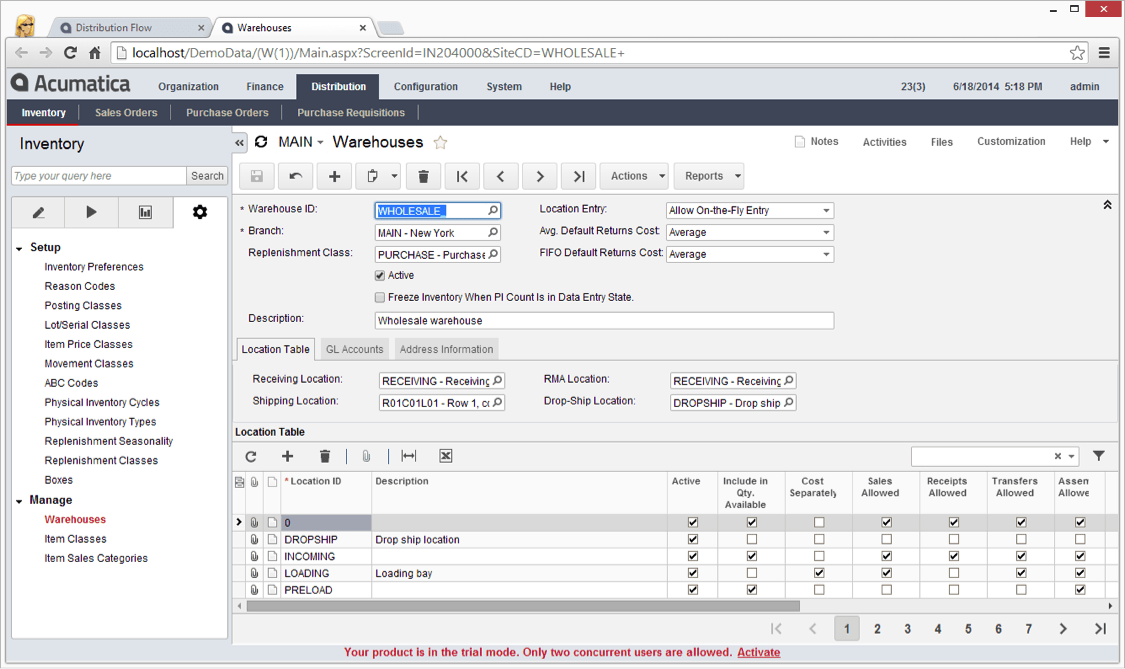Image resolution: width=1125 pixels, height=669 pixels.
Task: Toggle Include in Qty. Available for DROPSHIP
Action: pos(751,539)
